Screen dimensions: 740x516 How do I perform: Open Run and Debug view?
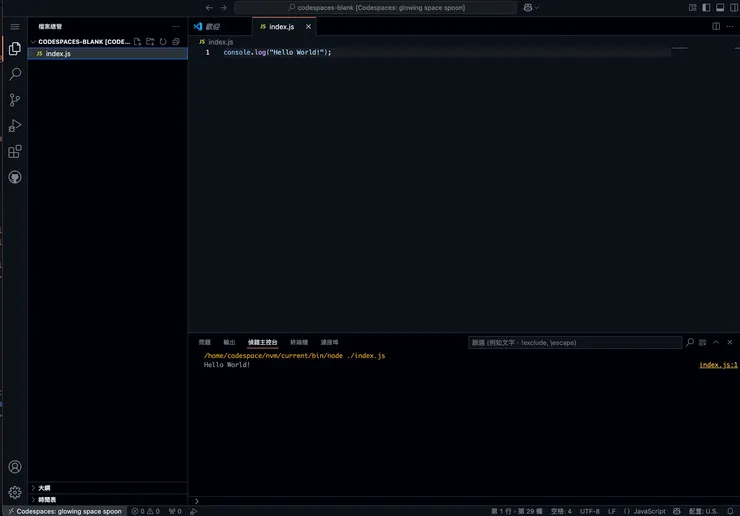click(15, 126)
